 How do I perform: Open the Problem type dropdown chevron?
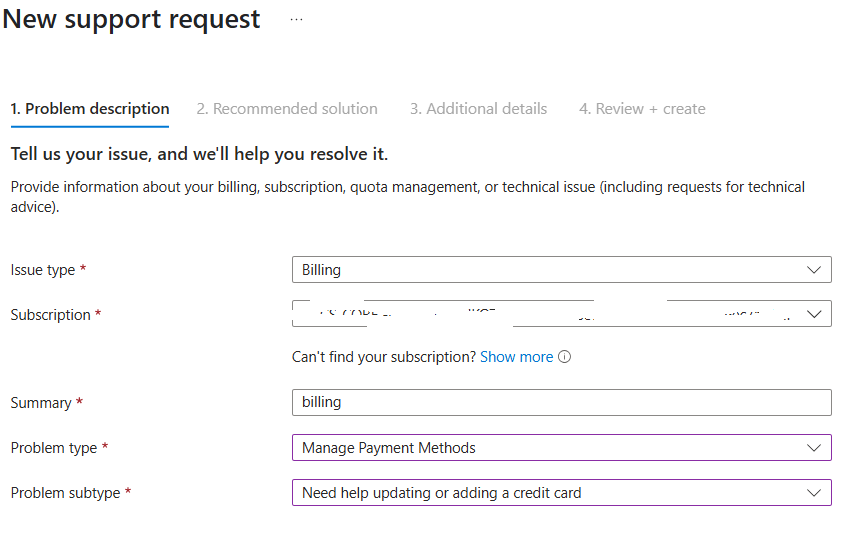pos(813,448)
